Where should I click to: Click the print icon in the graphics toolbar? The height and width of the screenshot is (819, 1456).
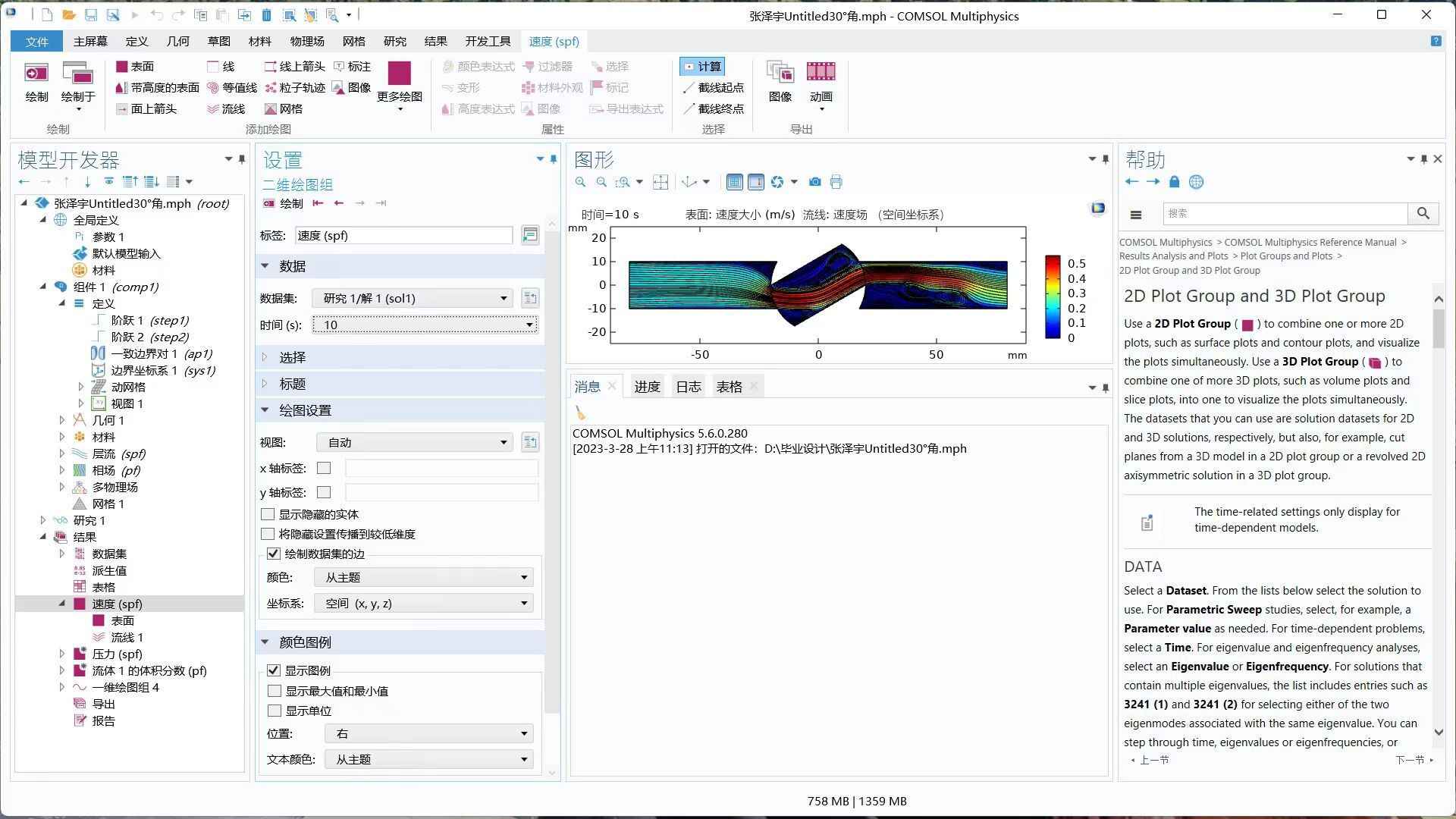(x=836, y=182)
